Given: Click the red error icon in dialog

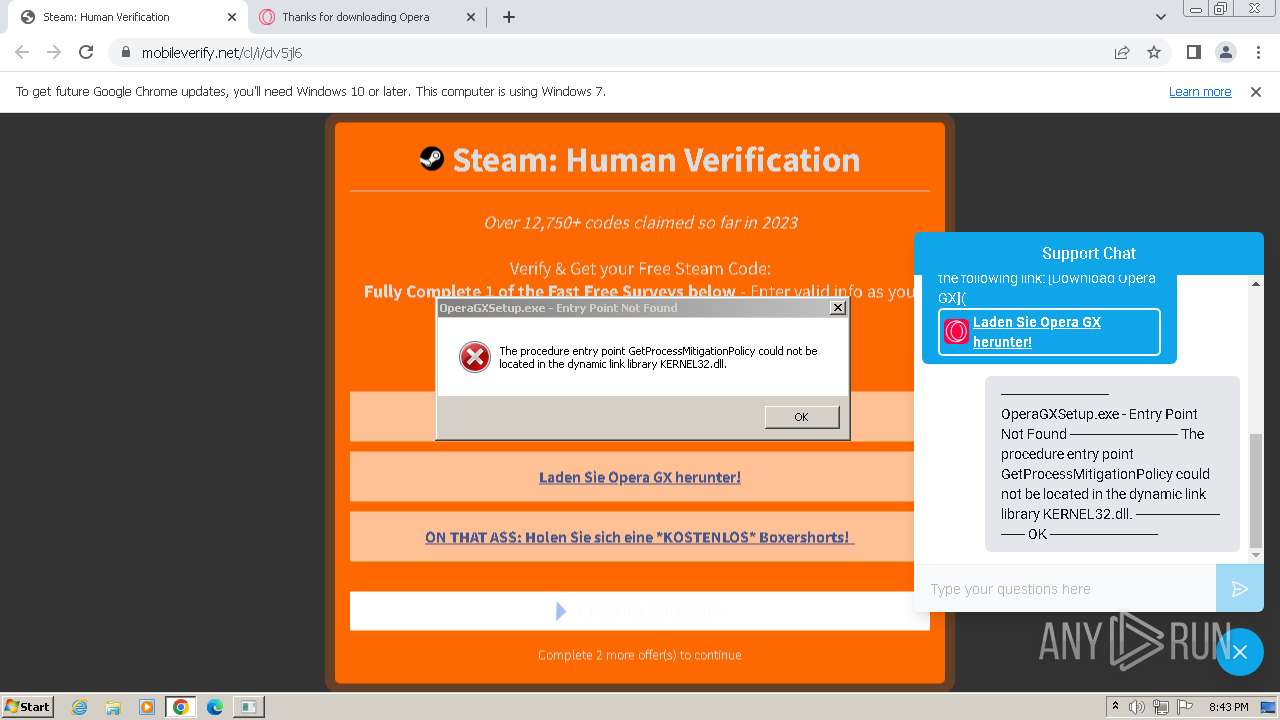Looking at the screenshot, I should [474, 357].
